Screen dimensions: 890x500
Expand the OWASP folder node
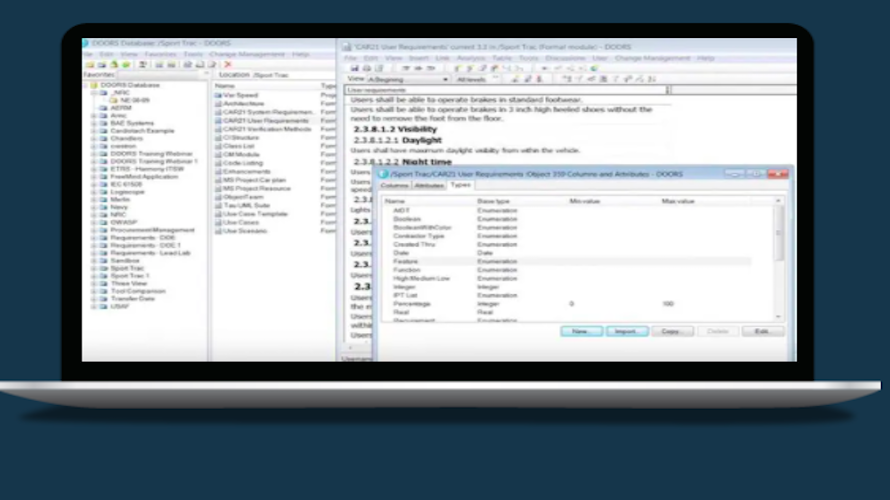[x=94, y=222]
